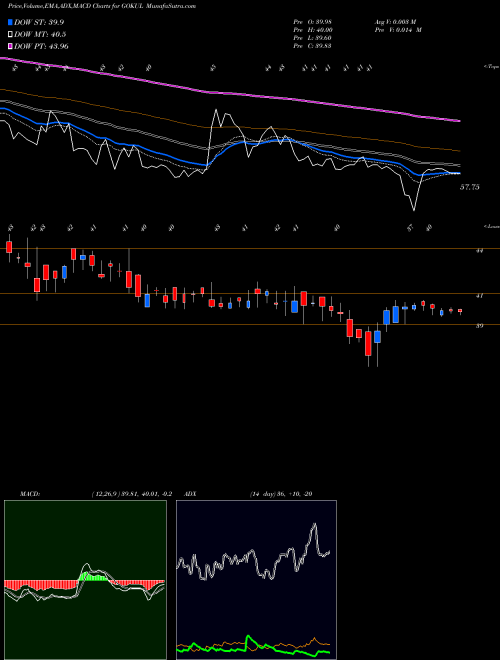Image resolution: width=500 pixels, height=660 pixels.
Task: Click the ADX panel heading
Action: (190, 494)
